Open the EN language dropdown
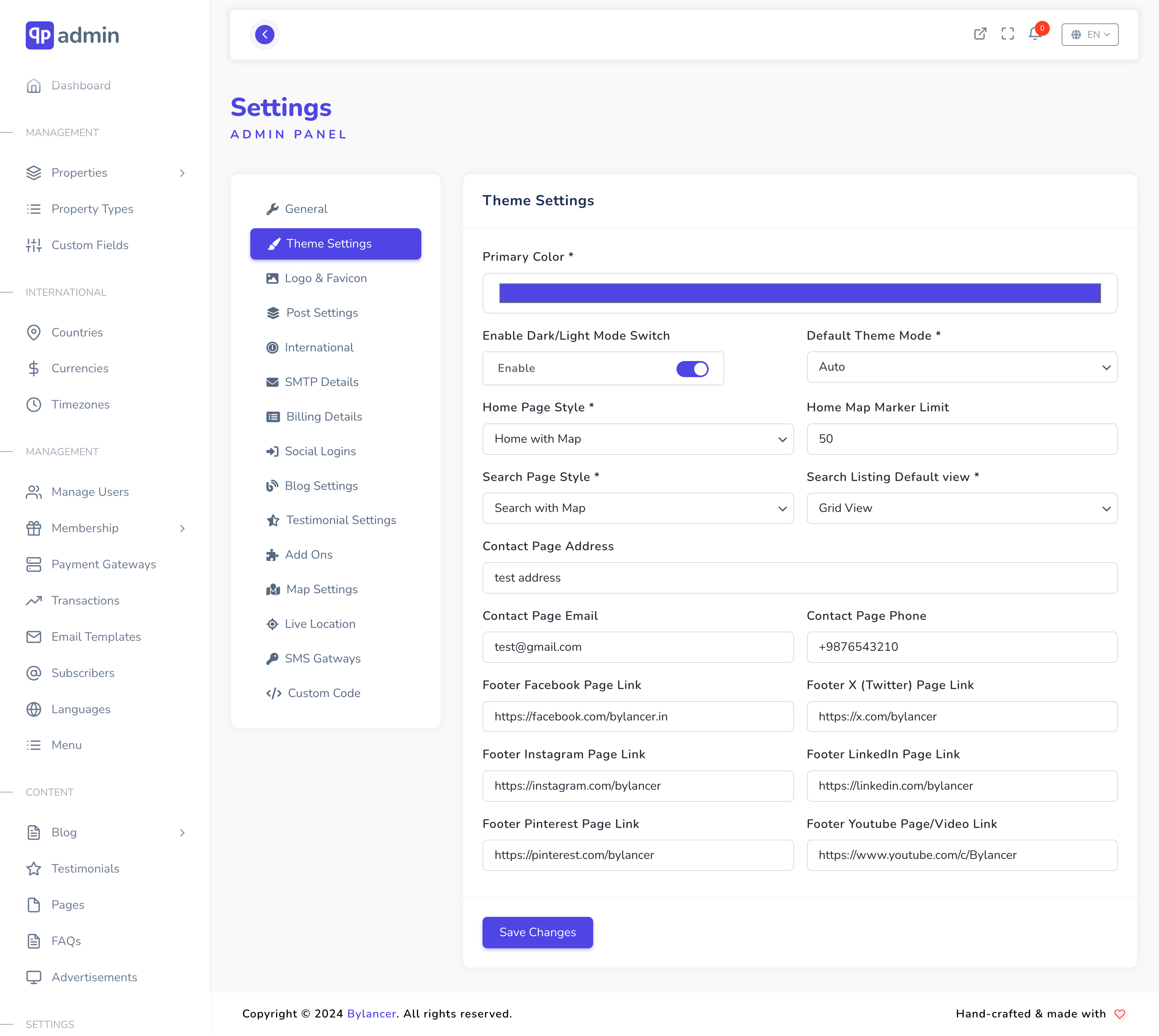Image resolution: width=1159 pixels, height=1036 pixels. pos(1089,35)
